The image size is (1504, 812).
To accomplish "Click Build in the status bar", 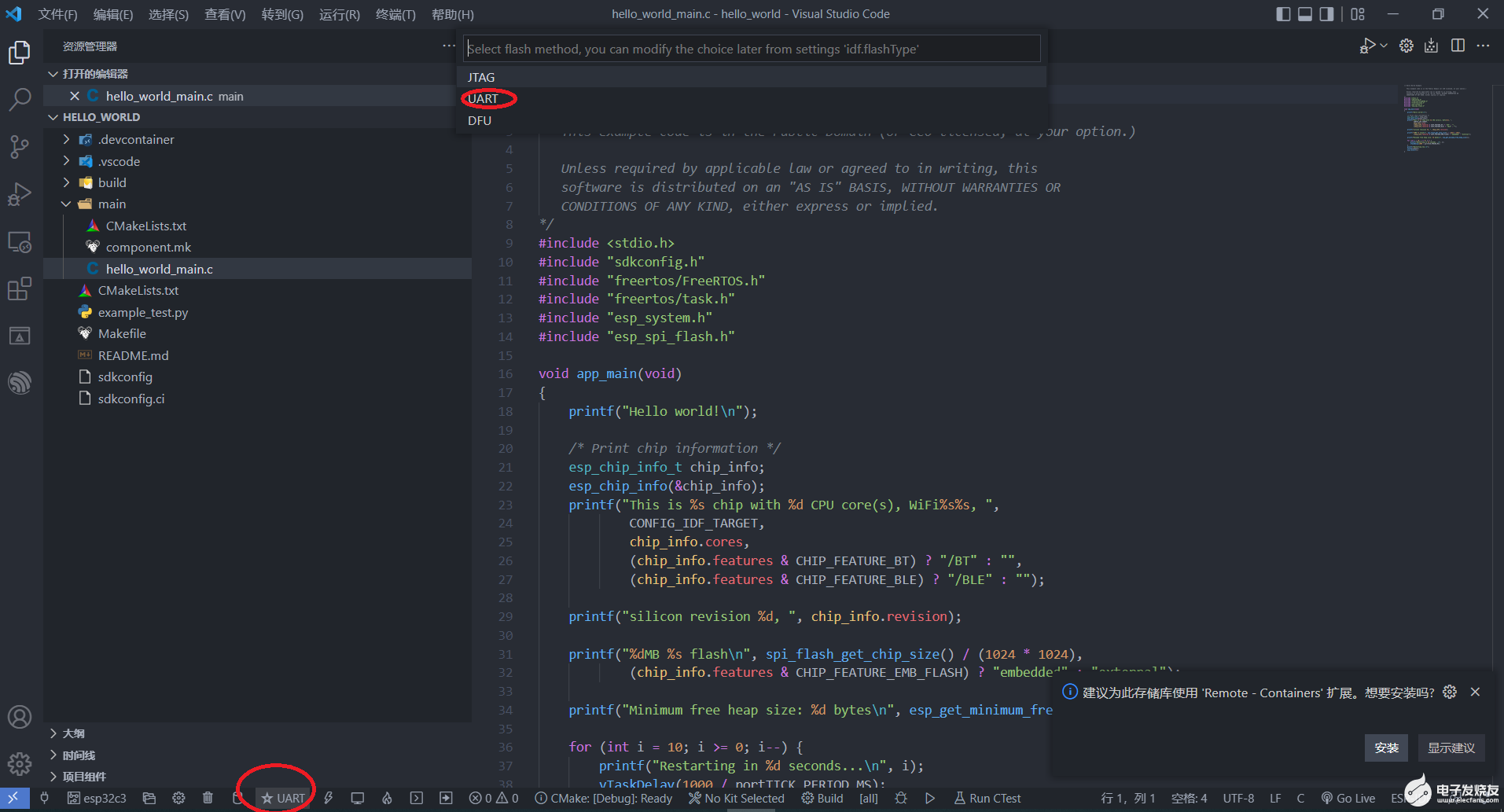I will (x=822, y=798).
